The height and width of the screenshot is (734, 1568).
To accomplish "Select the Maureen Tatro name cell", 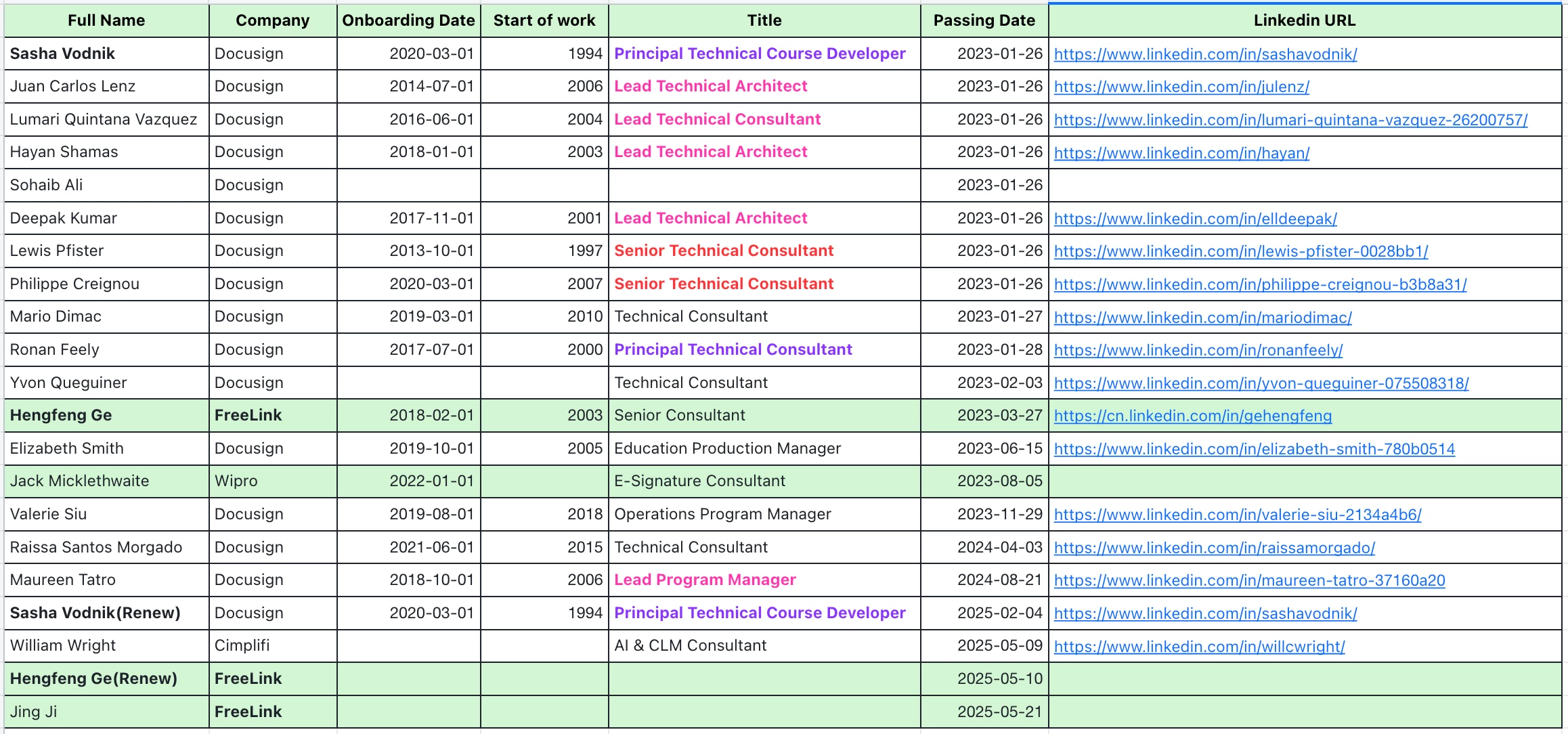I will [106, 580].
